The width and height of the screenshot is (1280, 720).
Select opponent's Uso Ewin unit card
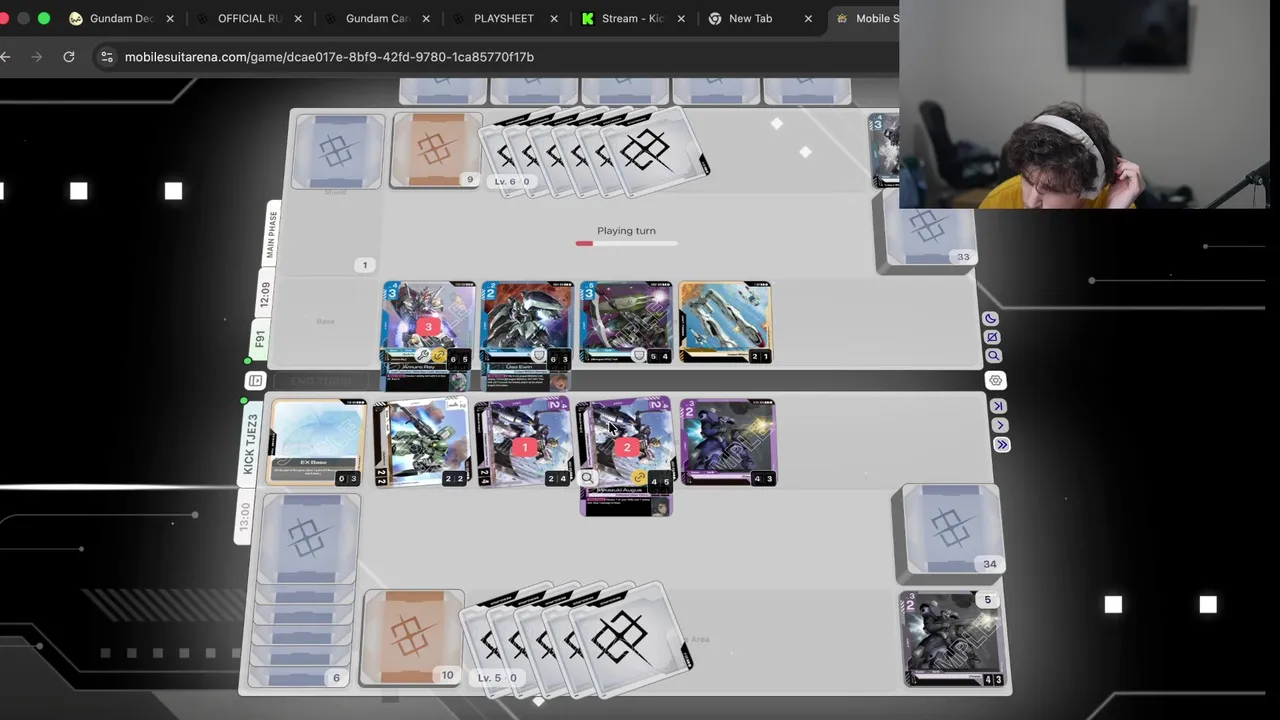[x=526, y=324]
